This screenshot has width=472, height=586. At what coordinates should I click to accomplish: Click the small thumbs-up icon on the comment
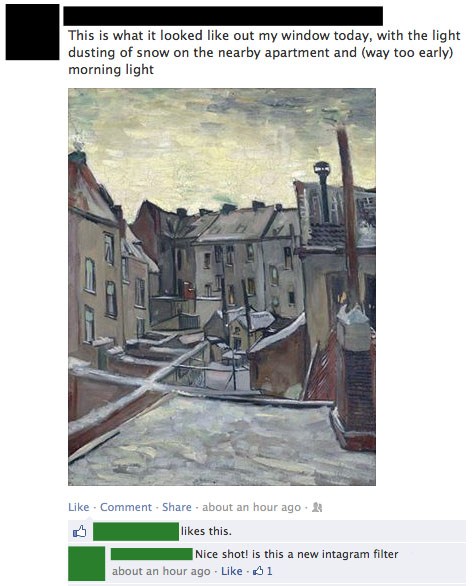(x=258, y=571)
